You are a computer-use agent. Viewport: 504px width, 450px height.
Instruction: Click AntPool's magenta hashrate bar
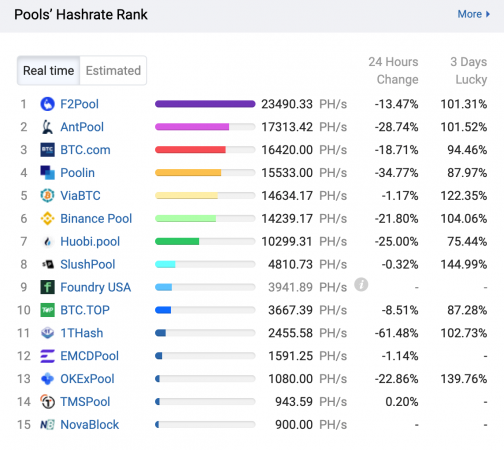point(192,127)
